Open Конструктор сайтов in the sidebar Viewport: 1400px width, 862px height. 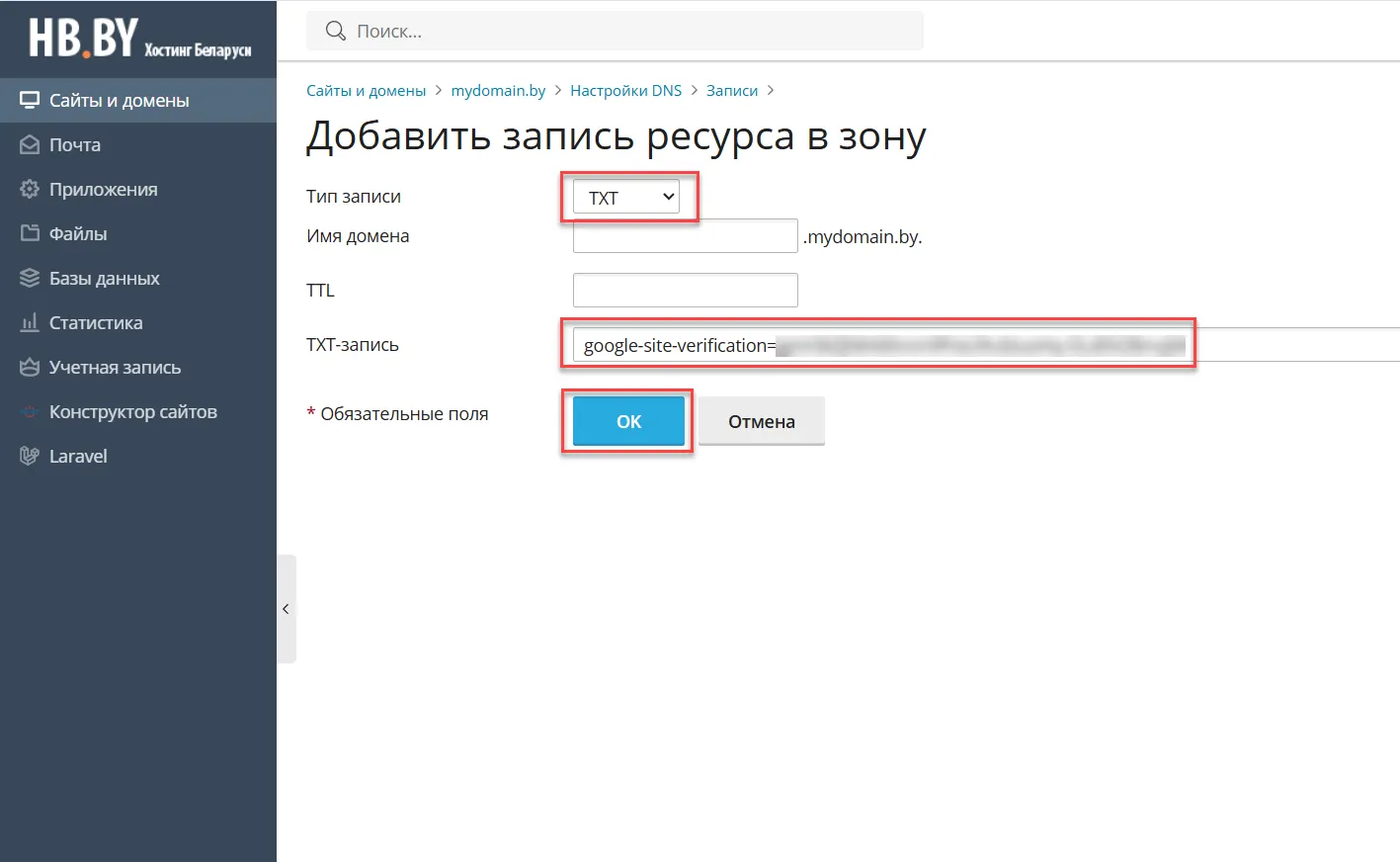(x=132, y=411)
